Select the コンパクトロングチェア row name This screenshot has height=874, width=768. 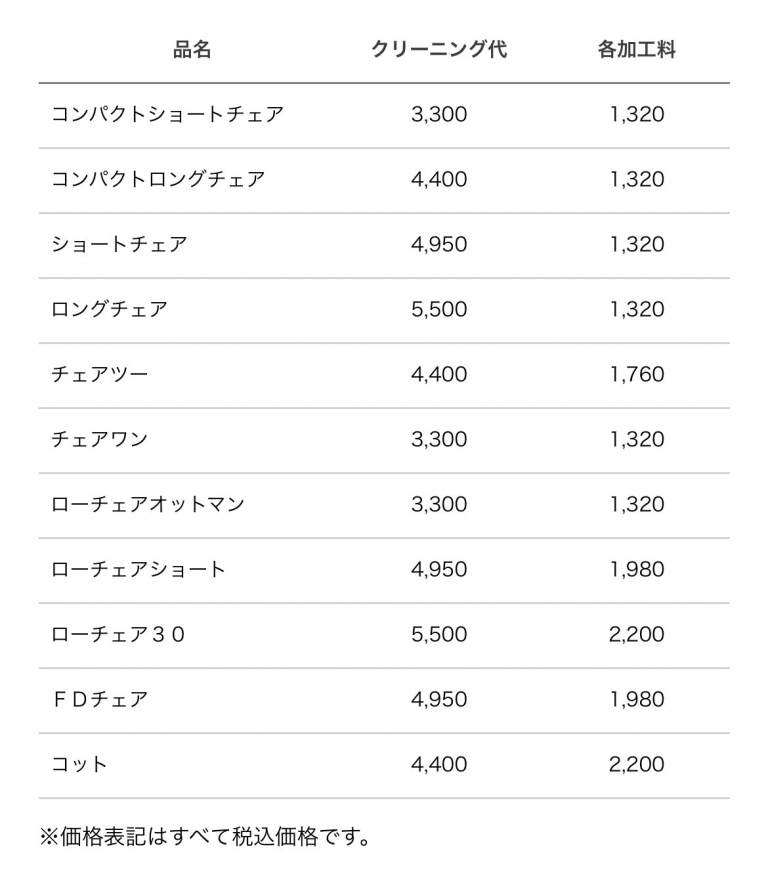158,179
